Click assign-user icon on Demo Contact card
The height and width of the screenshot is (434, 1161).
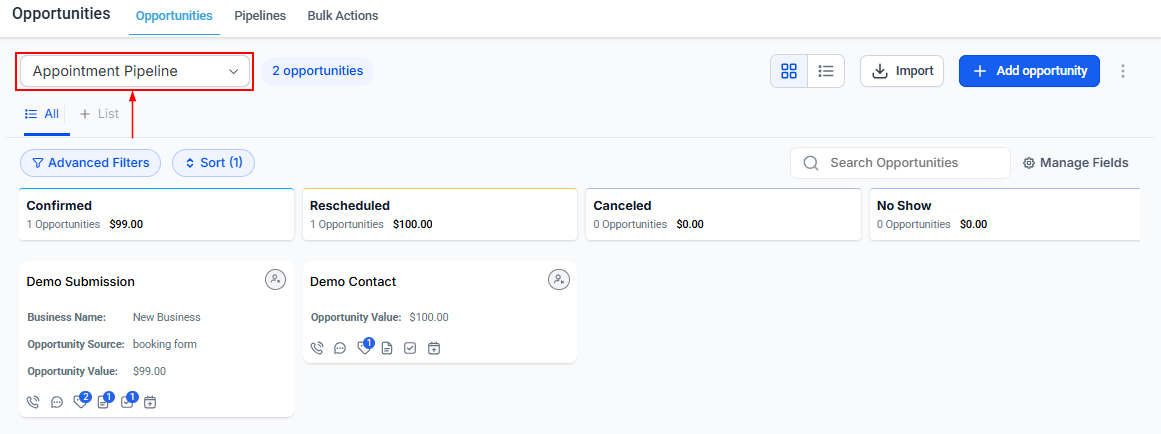click(x=559, y=279)
